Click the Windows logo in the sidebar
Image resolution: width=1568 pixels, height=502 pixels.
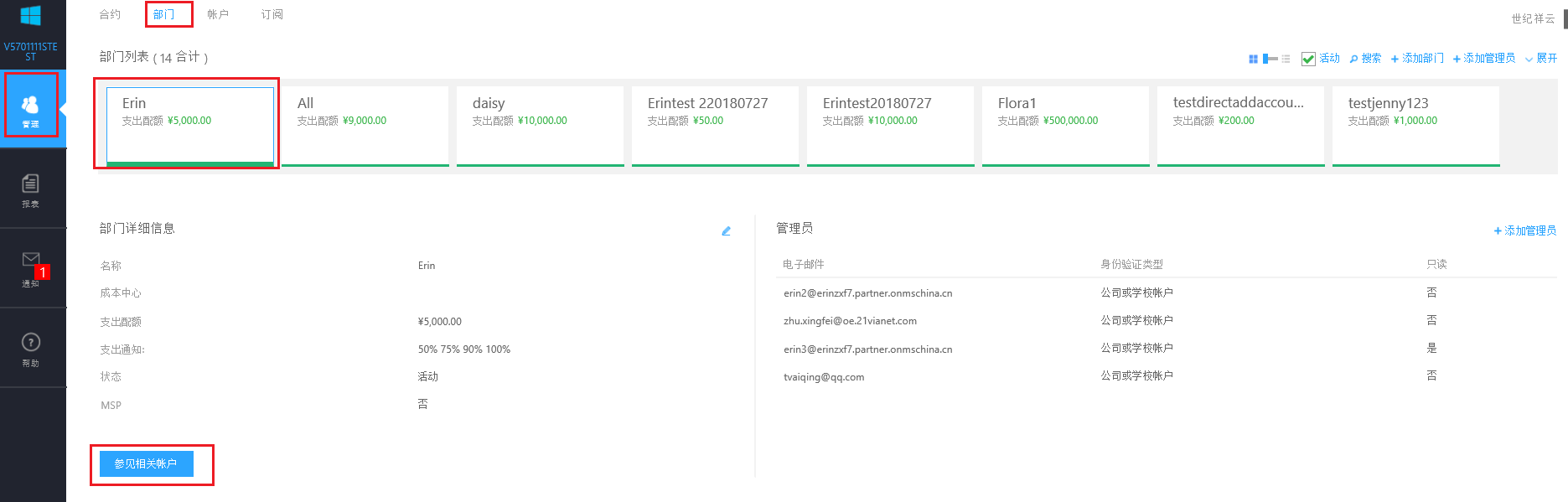coord(31,16)
